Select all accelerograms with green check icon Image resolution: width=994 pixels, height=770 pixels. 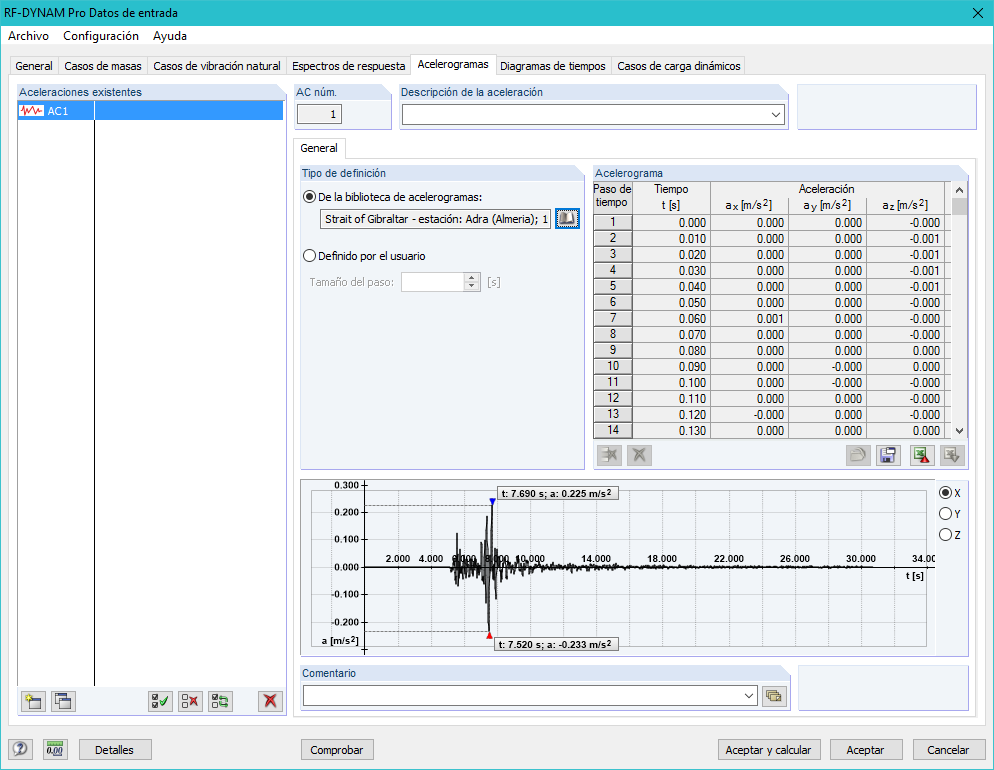pyautogui.click(x=160, y=701)
